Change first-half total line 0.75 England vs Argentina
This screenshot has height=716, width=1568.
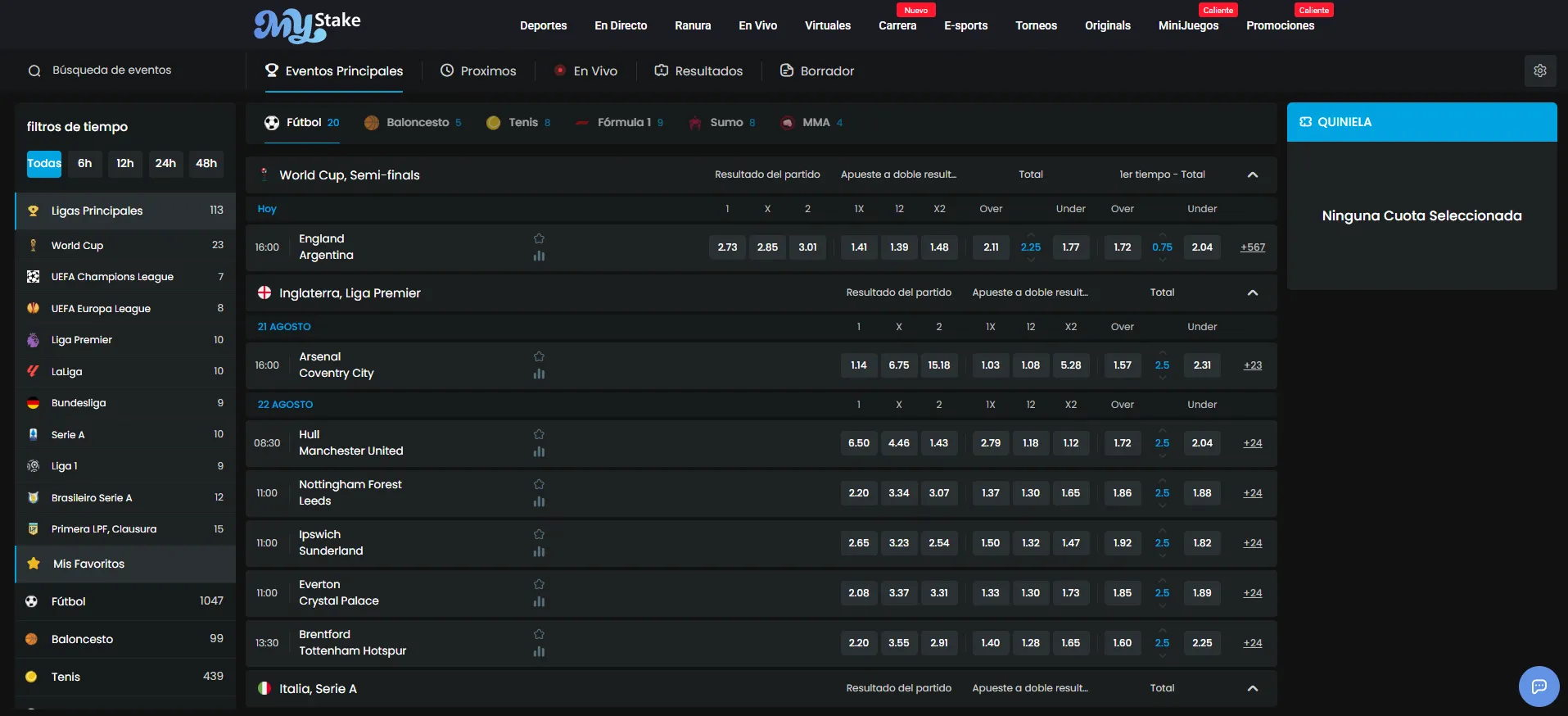pos(1162,247)
